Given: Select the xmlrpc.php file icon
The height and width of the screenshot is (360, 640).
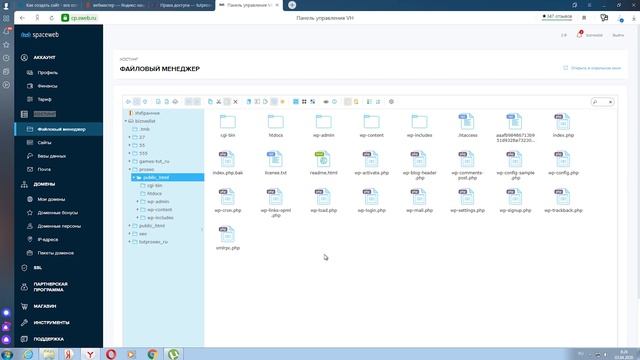Looking at the screenshot, I should [227, 234].
